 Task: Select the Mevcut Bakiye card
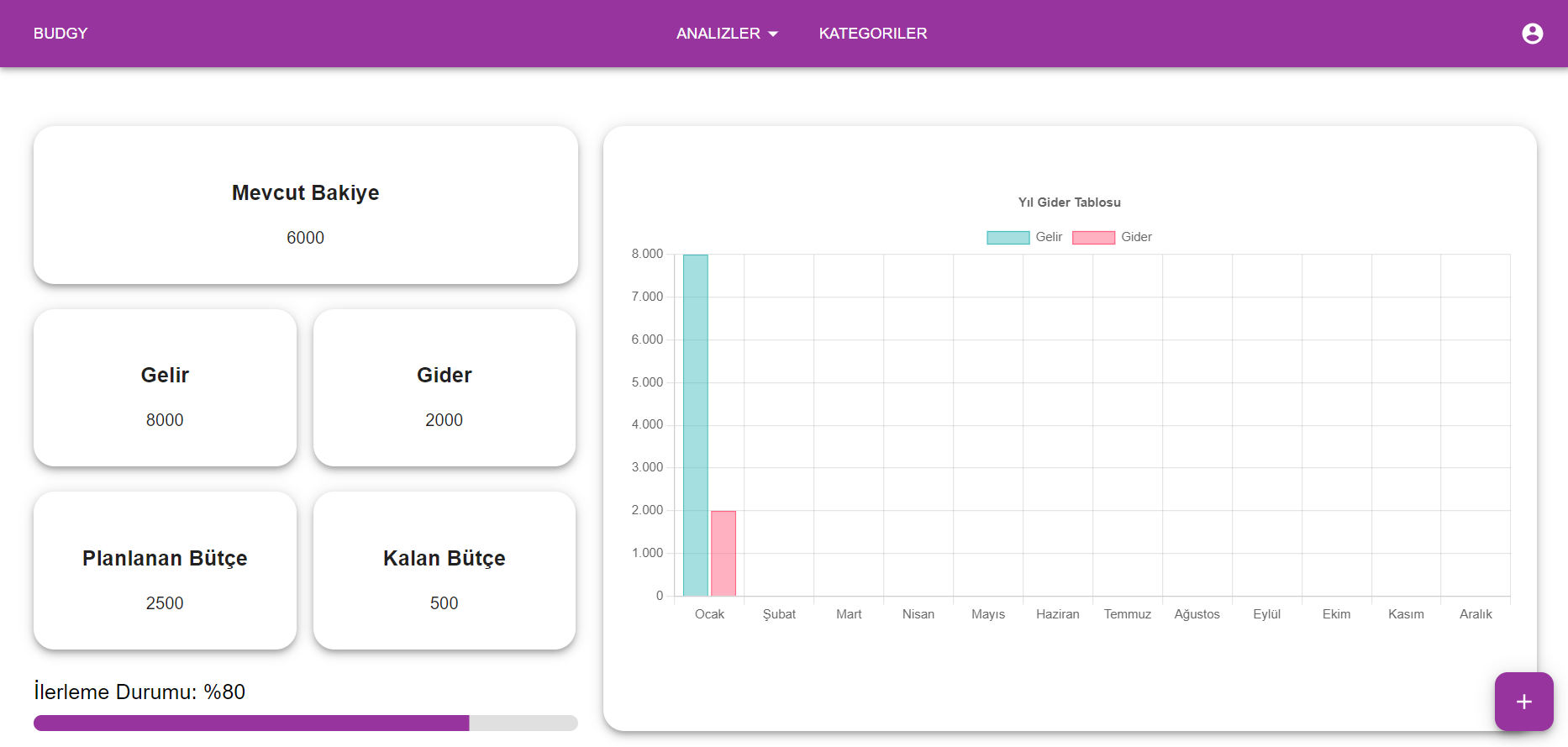306,205
